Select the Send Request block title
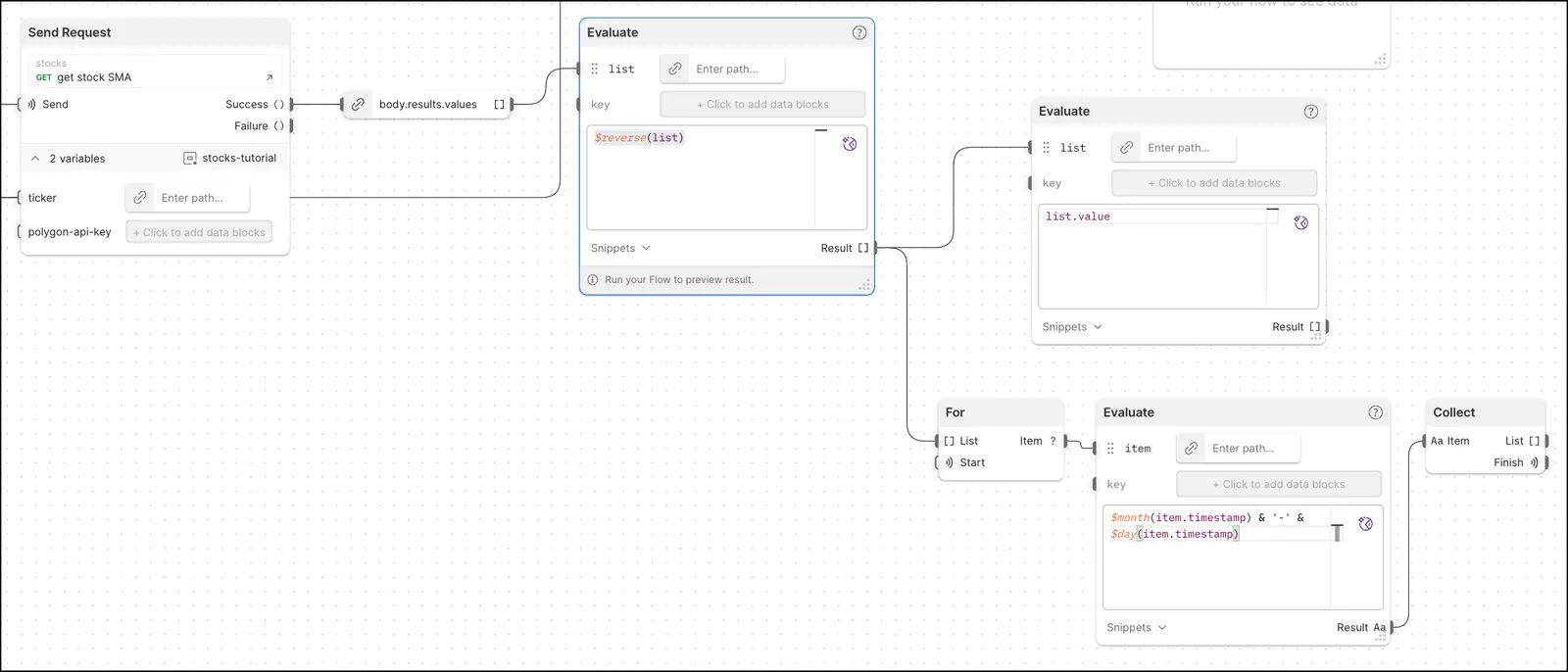The height and width of the screenshot is (672, 1568). tap(70, 32)
